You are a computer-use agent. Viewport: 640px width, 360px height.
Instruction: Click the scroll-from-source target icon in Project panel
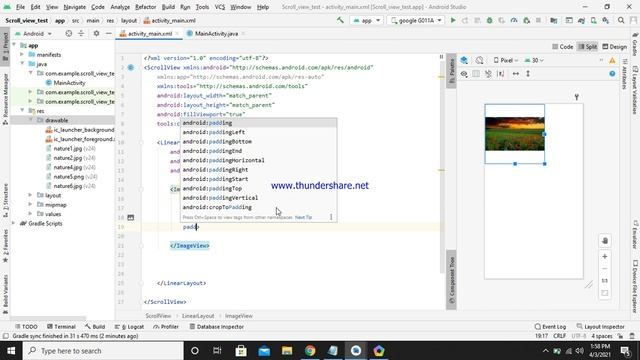(x=69, y=33)
